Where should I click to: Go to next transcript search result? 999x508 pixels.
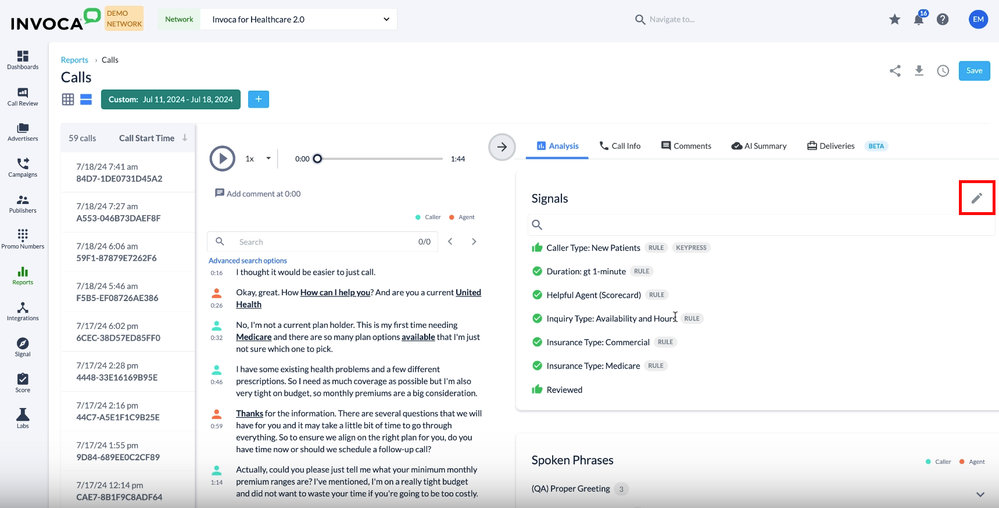pos(473,242)
